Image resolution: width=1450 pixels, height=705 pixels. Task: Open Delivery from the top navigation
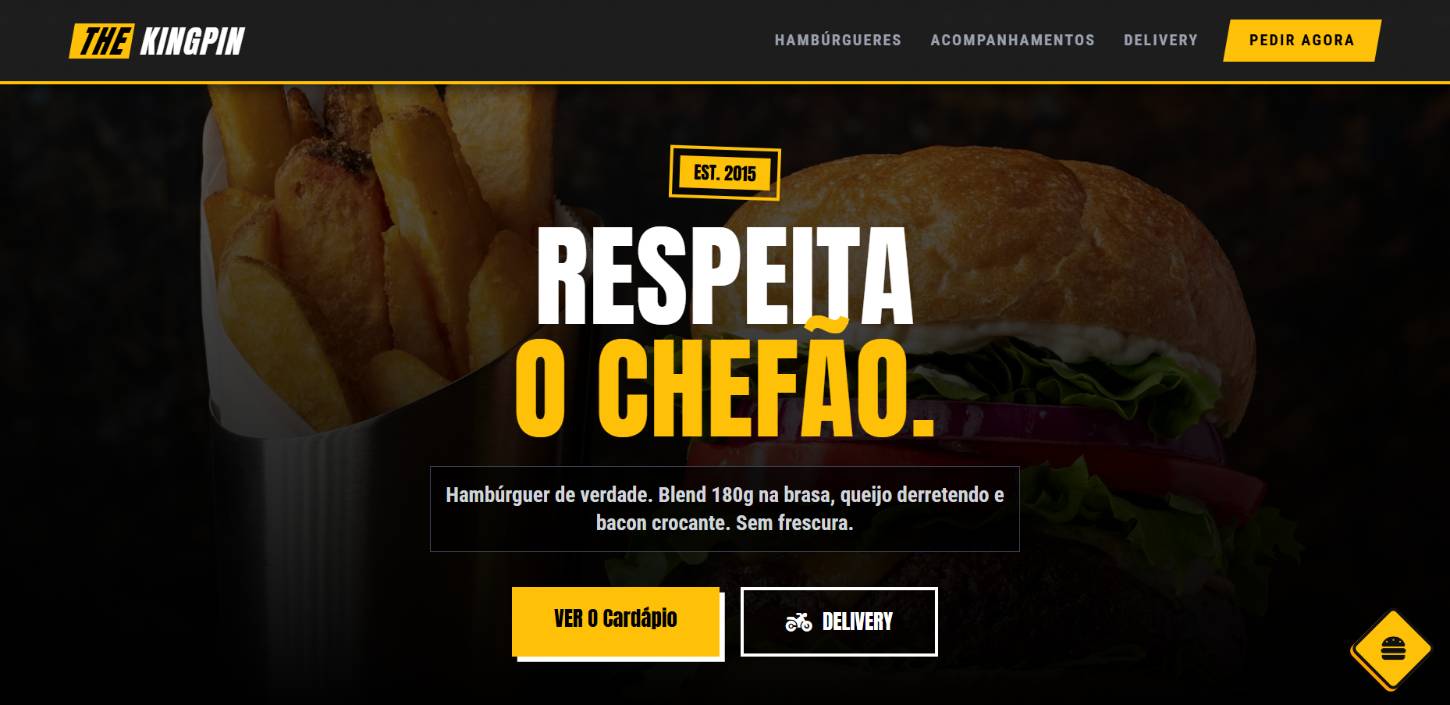[1160, 40]
